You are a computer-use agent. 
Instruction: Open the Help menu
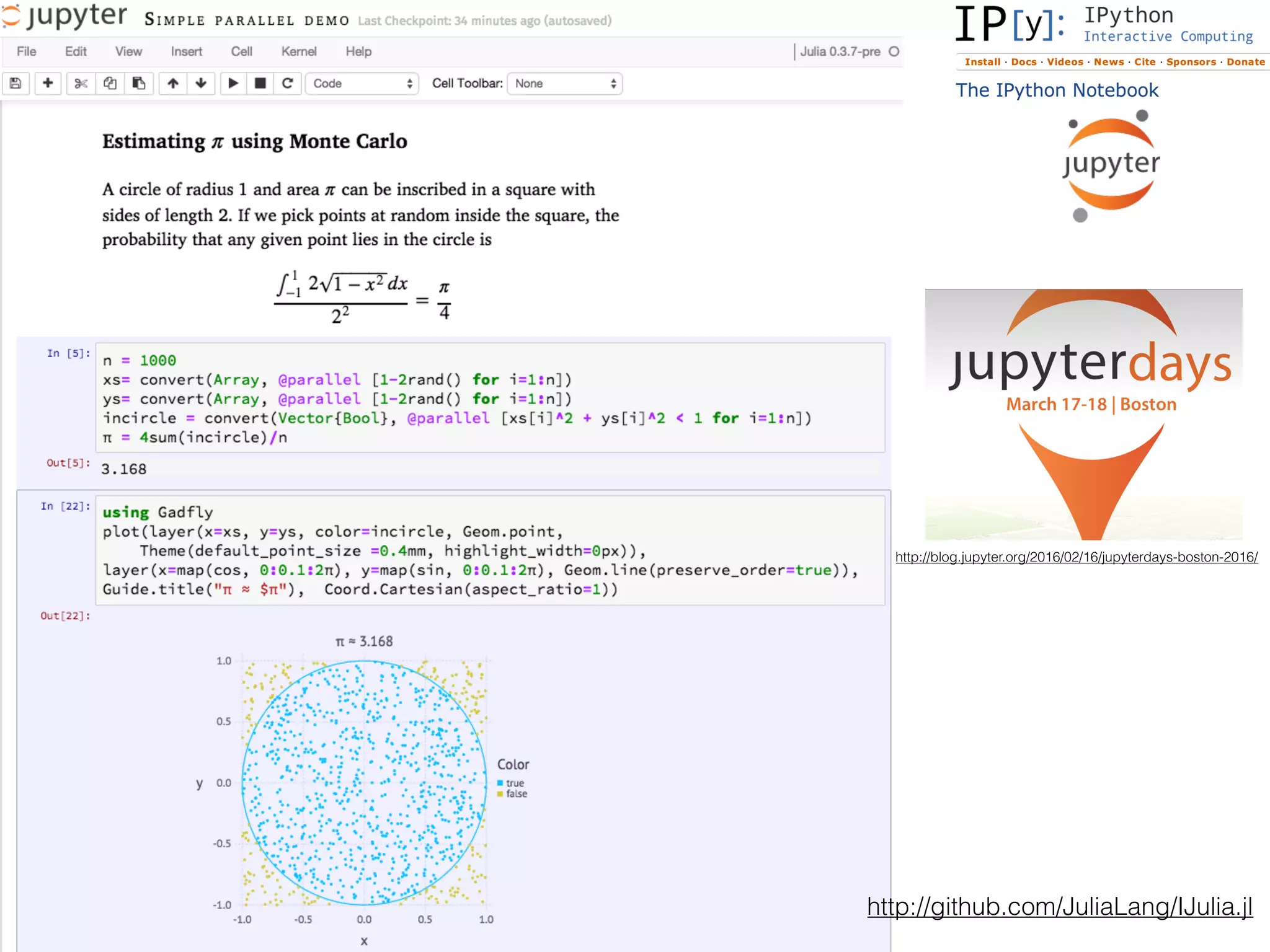(x=358, y=51)
